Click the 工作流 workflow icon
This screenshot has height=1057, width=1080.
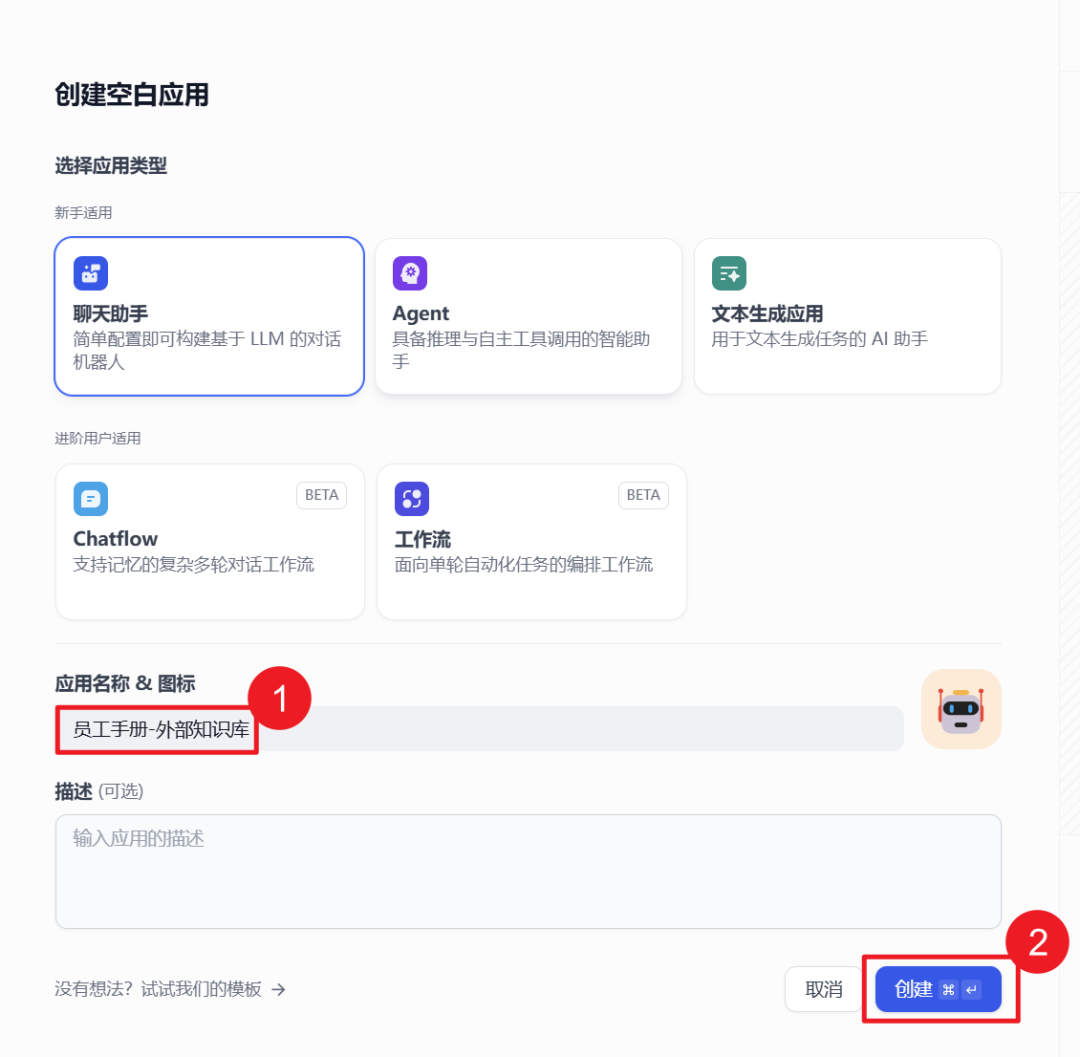[412, 498]
